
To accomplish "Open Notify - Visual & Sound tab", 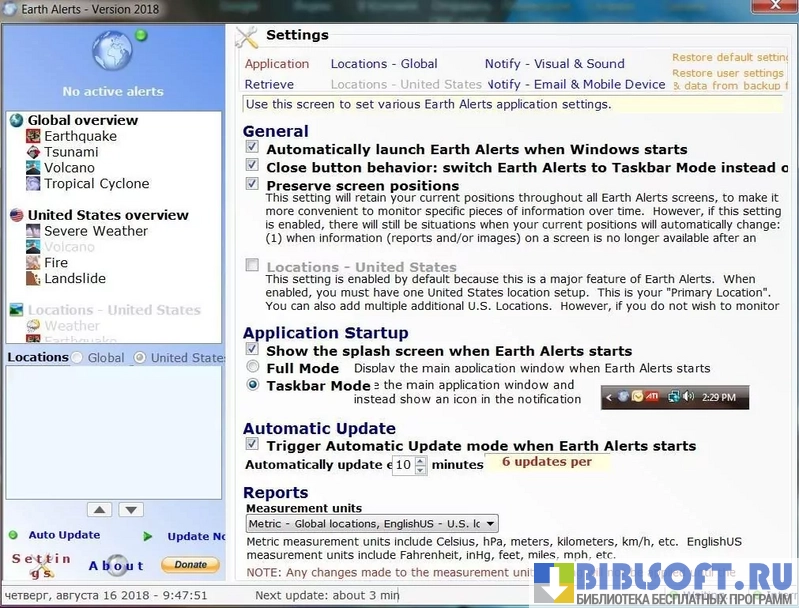I will (x=554, y=64).
